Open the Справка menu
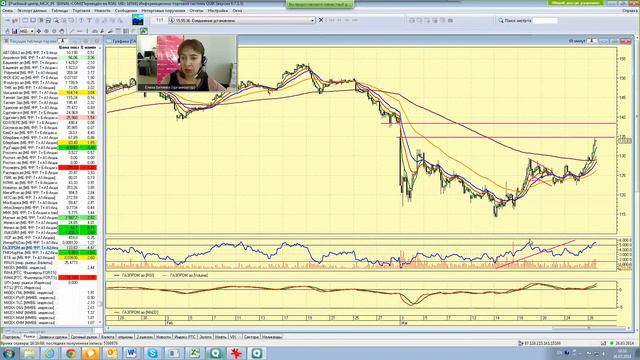Screen dimensions: 640x360 point(629,11)
